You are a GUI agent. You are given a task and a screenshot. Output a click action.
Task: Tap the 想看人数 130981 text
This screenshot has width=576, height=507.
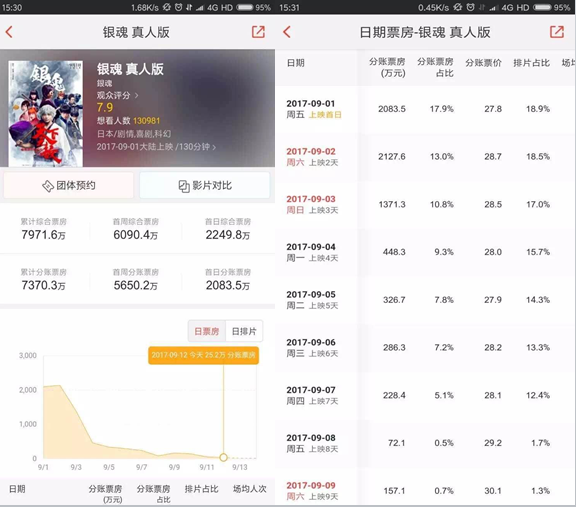click(128, 121)
